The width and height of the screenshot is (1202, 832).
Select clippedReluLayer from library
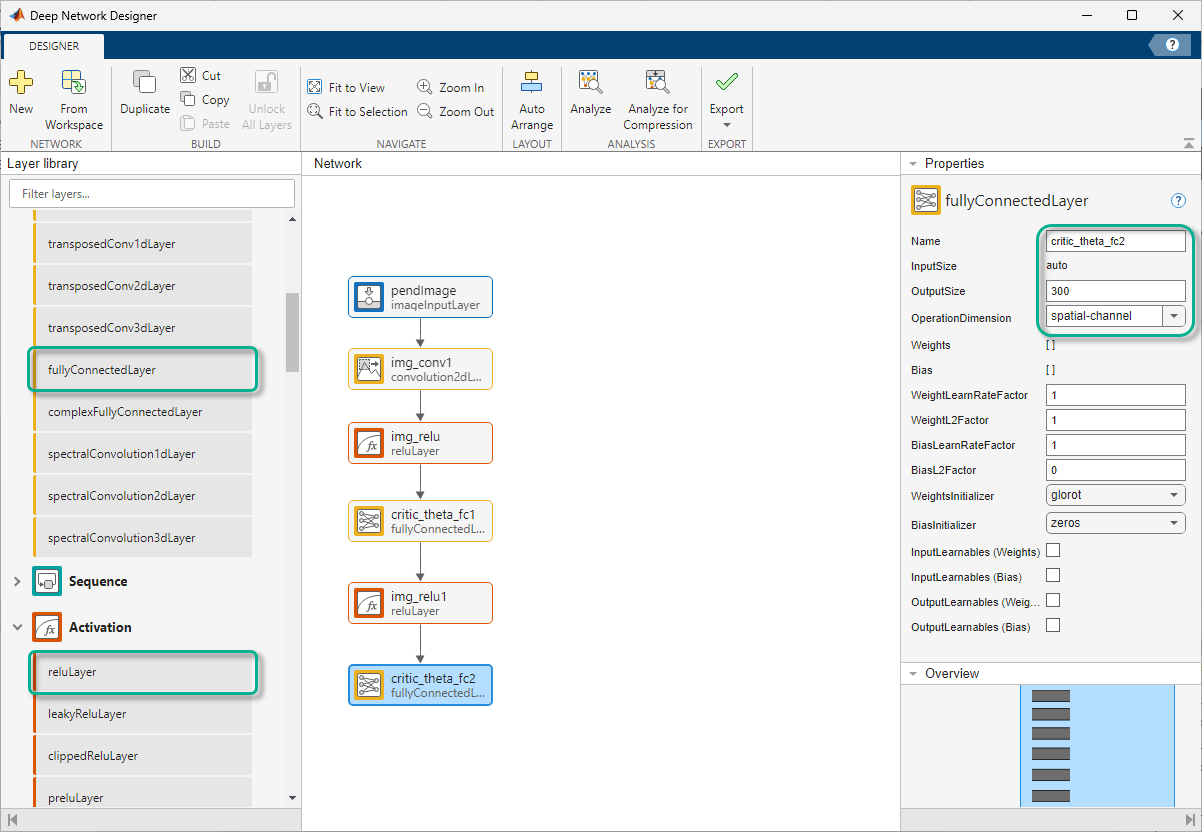pos(143,756)
